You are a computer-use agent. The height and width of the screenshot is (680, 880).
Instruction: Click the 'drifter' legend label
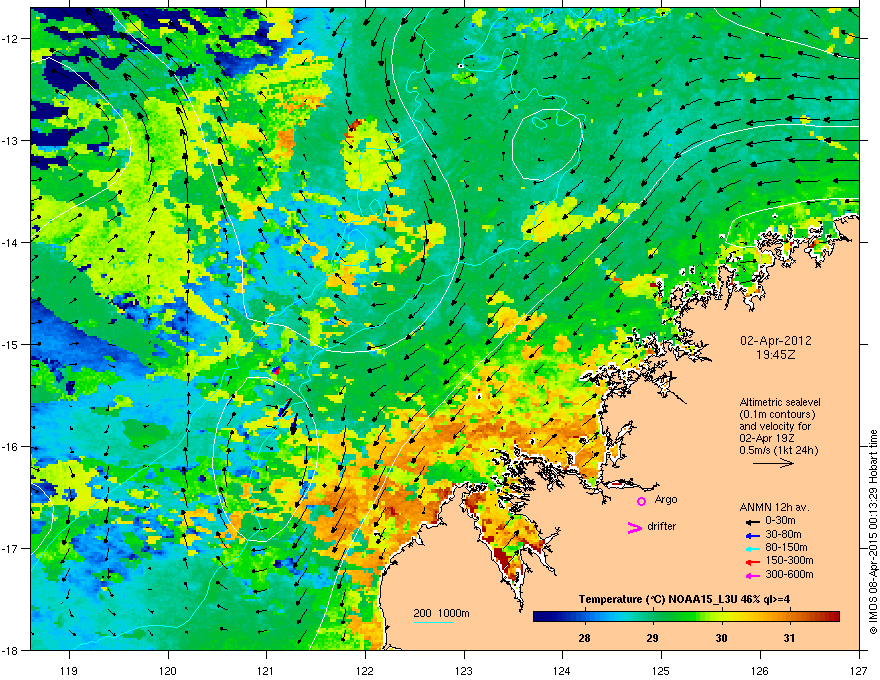click(662, 526)
